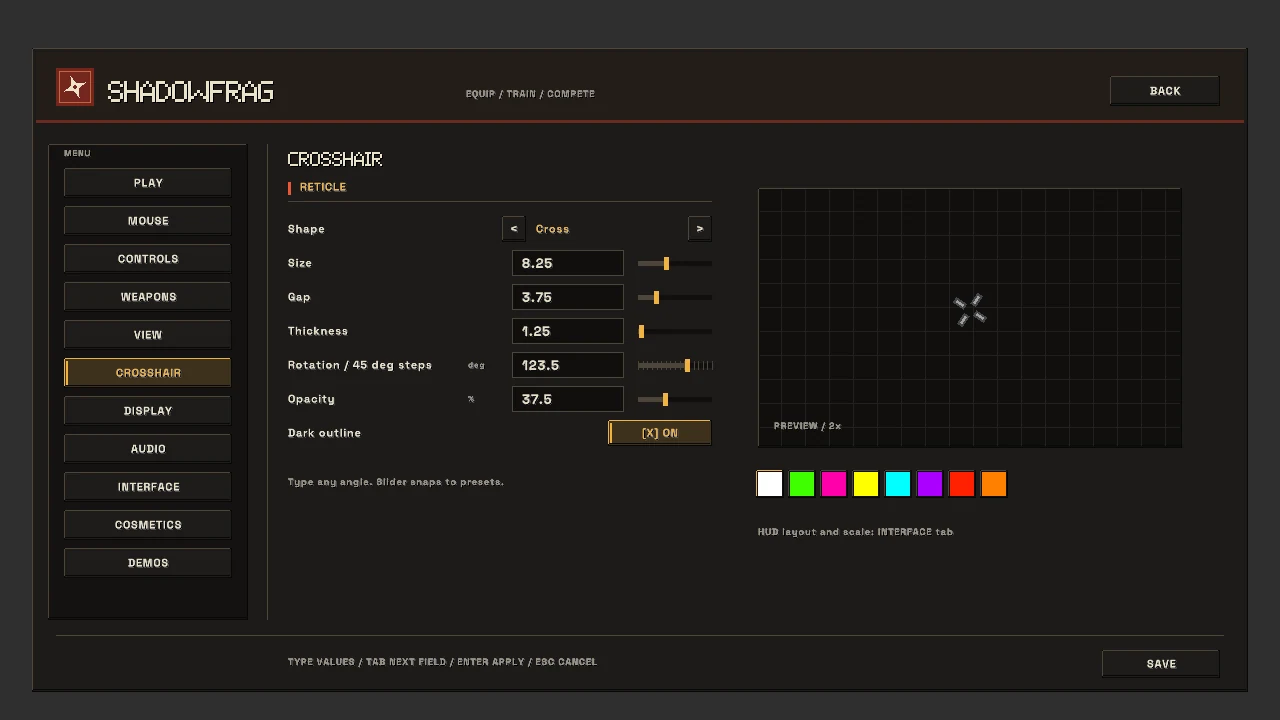Save the crosshair settings
1280x720 pixels.
pyautogui.click(x=1161, y=664)
